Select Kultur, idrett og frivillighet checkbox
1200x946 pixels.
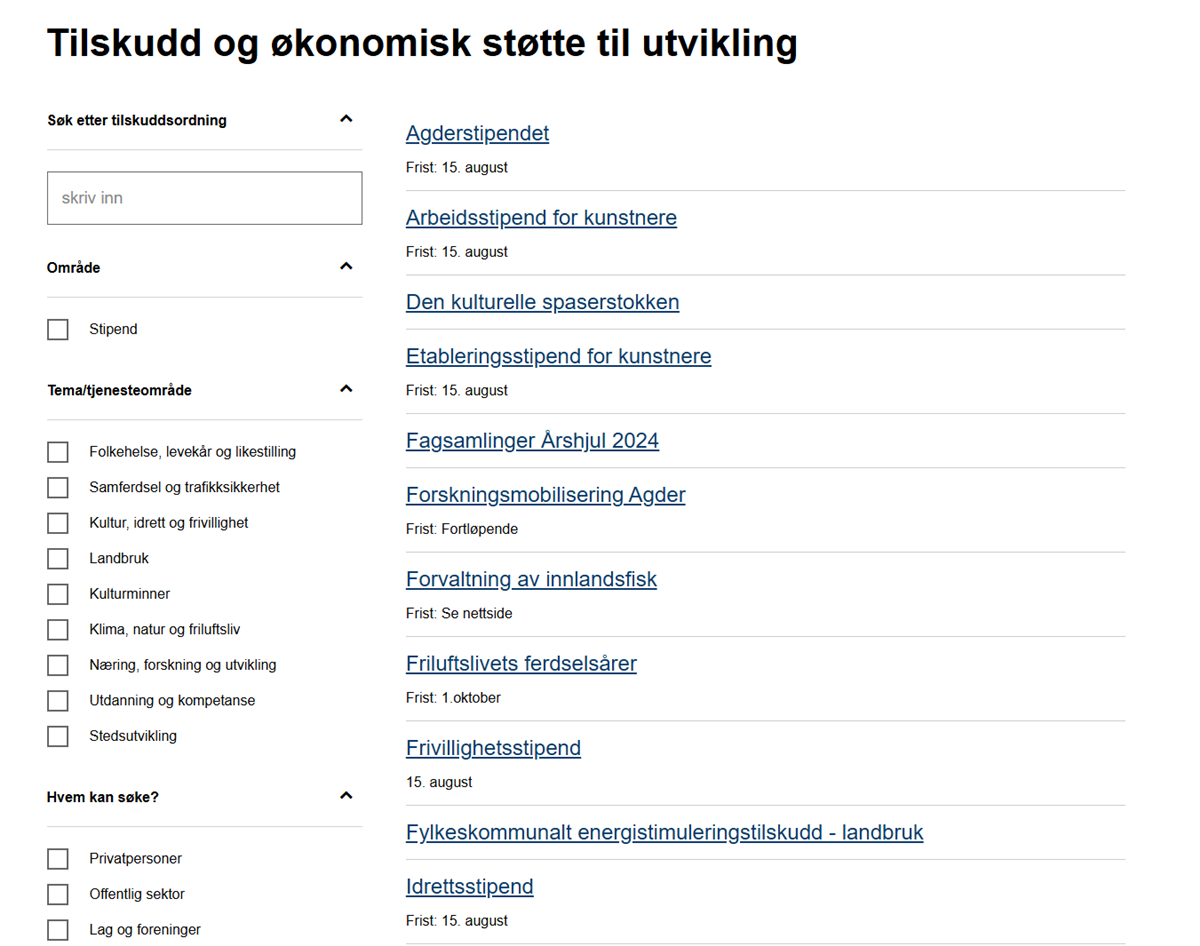point(58,523)
